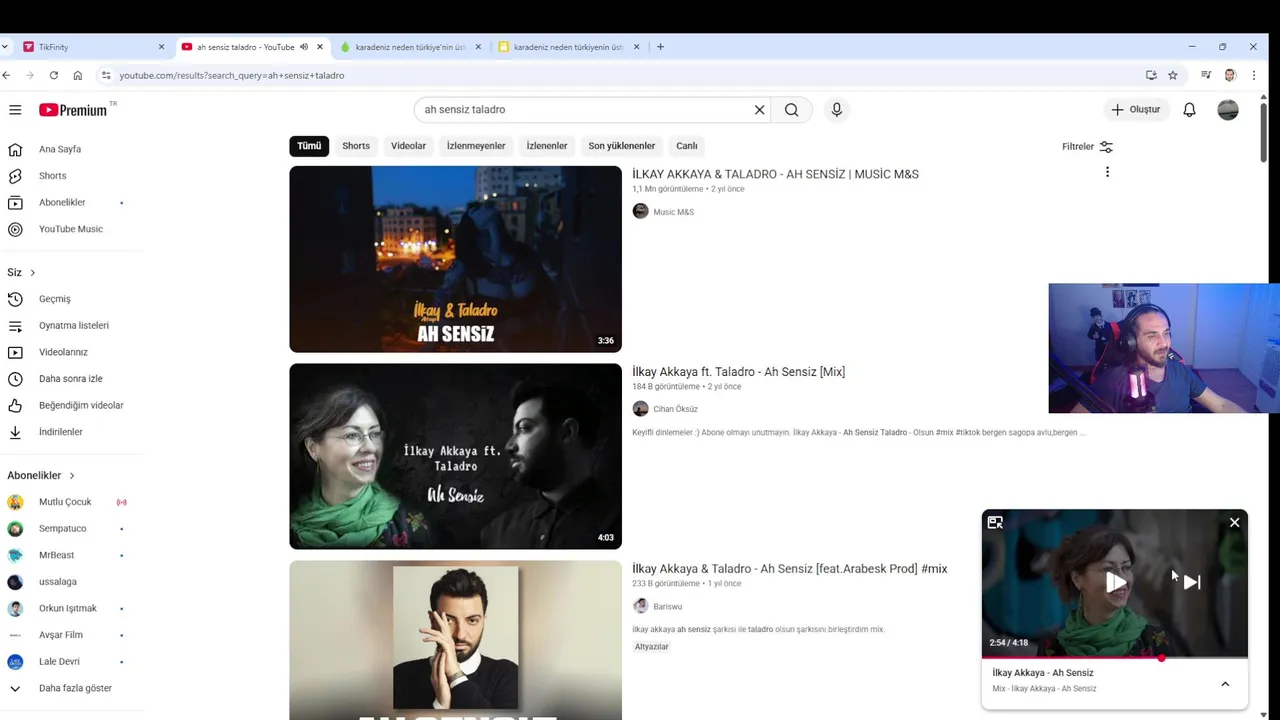
Task: Open Bariswu channel link
Action: click(x=667, y=607)
